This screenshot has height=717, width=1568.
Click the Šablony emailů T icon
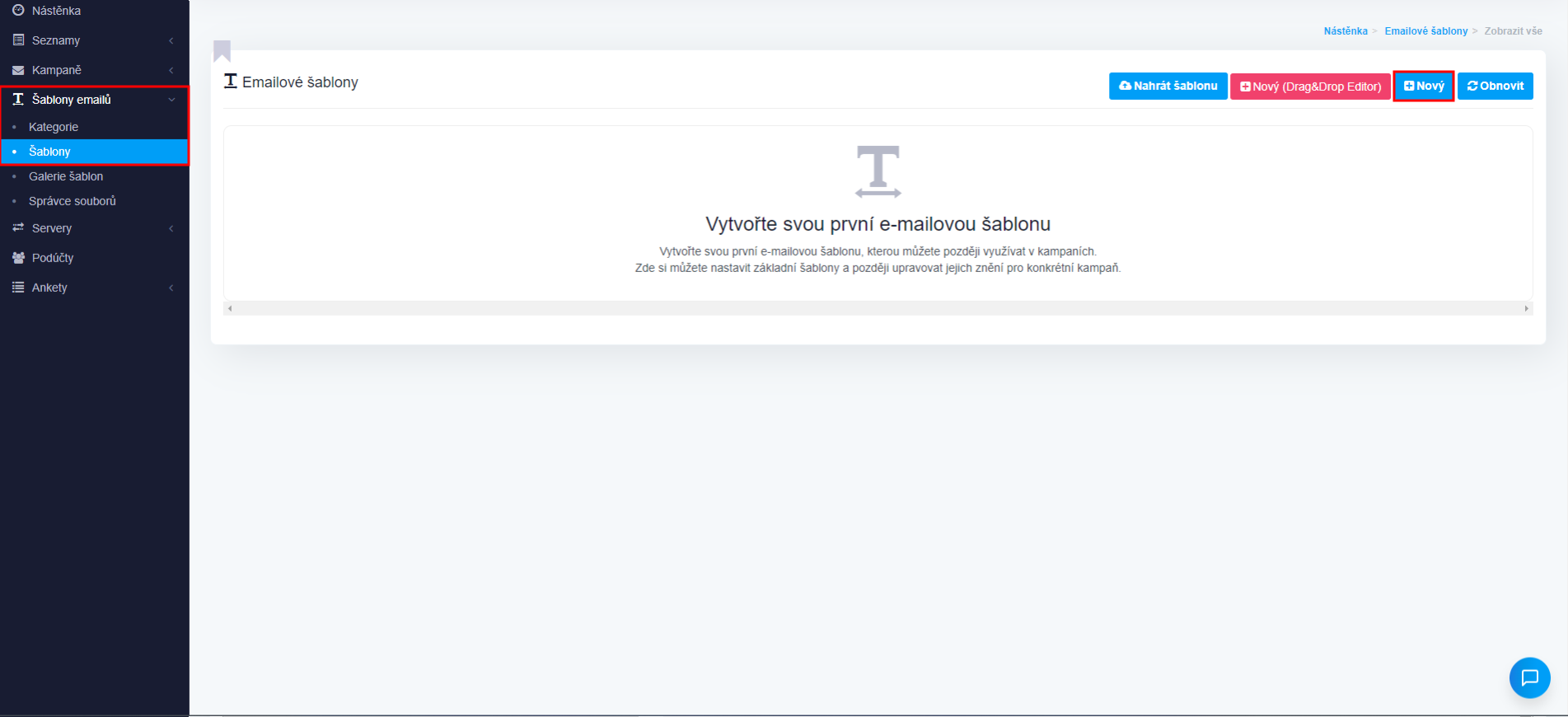coord(18,99)
